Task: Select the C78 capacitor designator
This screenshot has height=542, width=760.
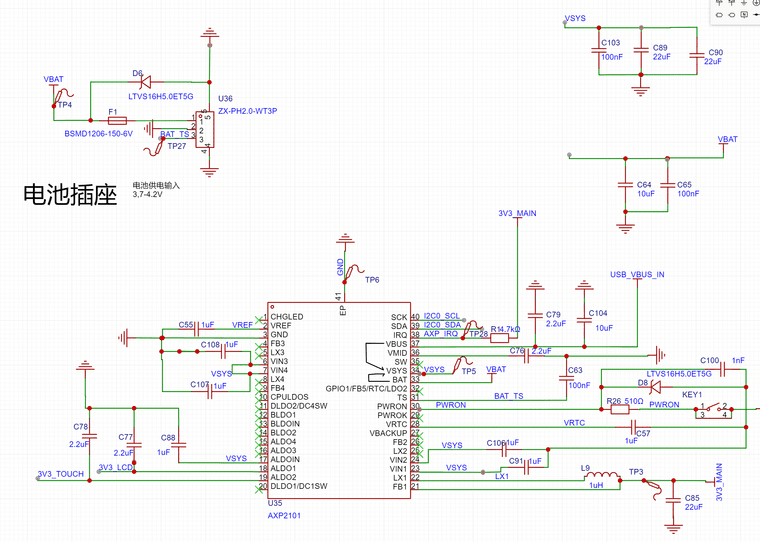Action: pos(80,427)
